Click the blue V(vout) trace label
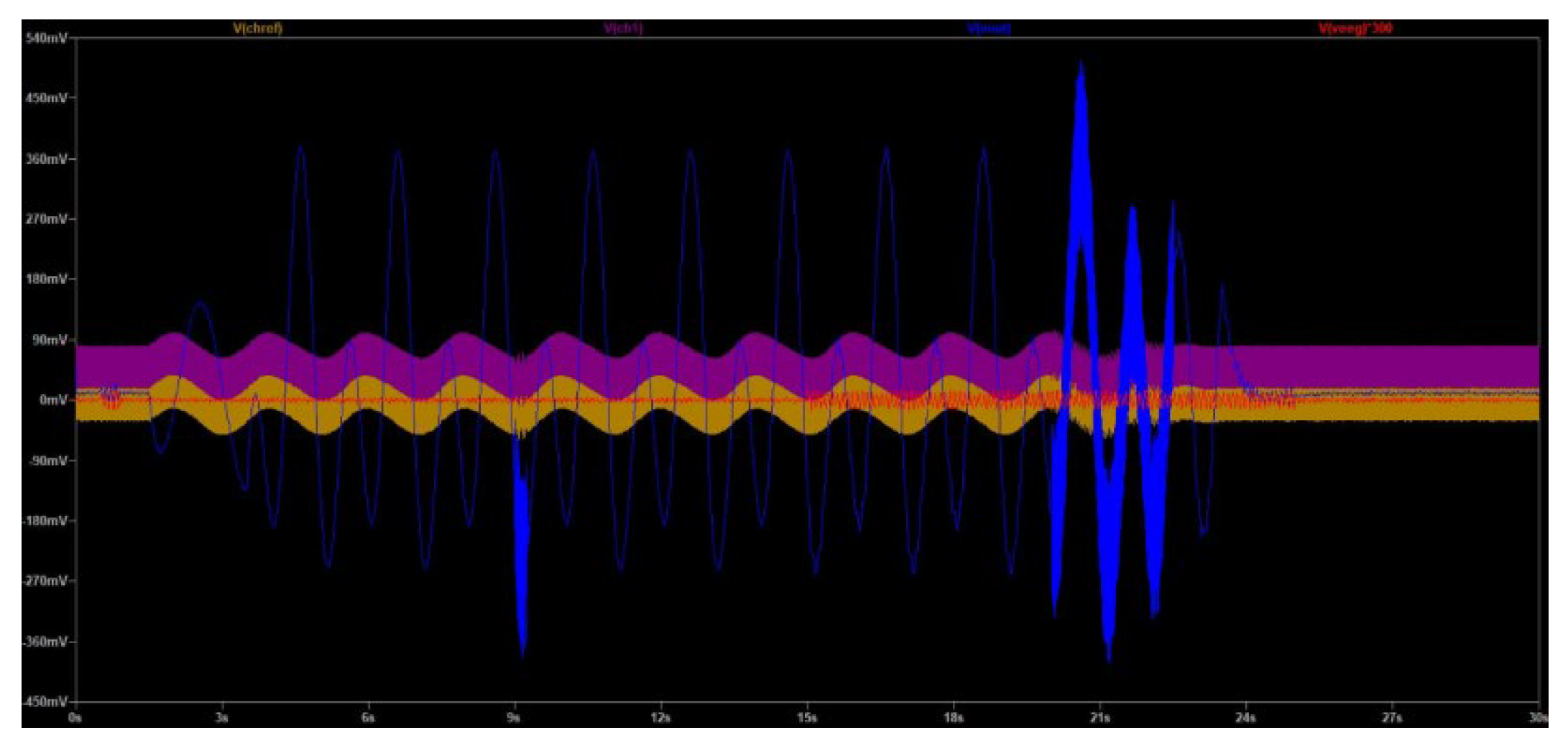The image size is (1568, 753). pos(989,29)
